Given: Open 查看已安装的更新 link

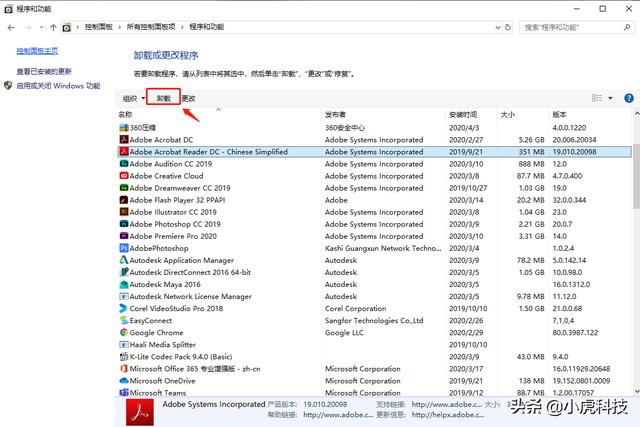Looking at the screenshot, I should point(44,71).
